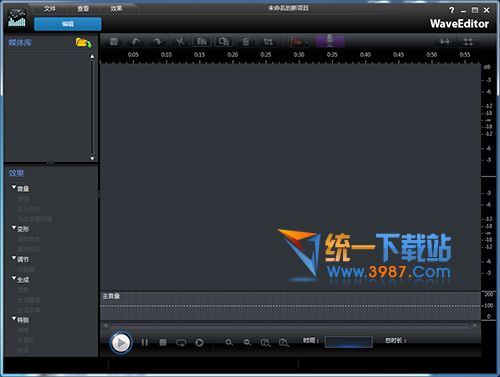Toggle the loop playback icon
The width and height of the screenshot is (500, 377).
pos(181,342)
